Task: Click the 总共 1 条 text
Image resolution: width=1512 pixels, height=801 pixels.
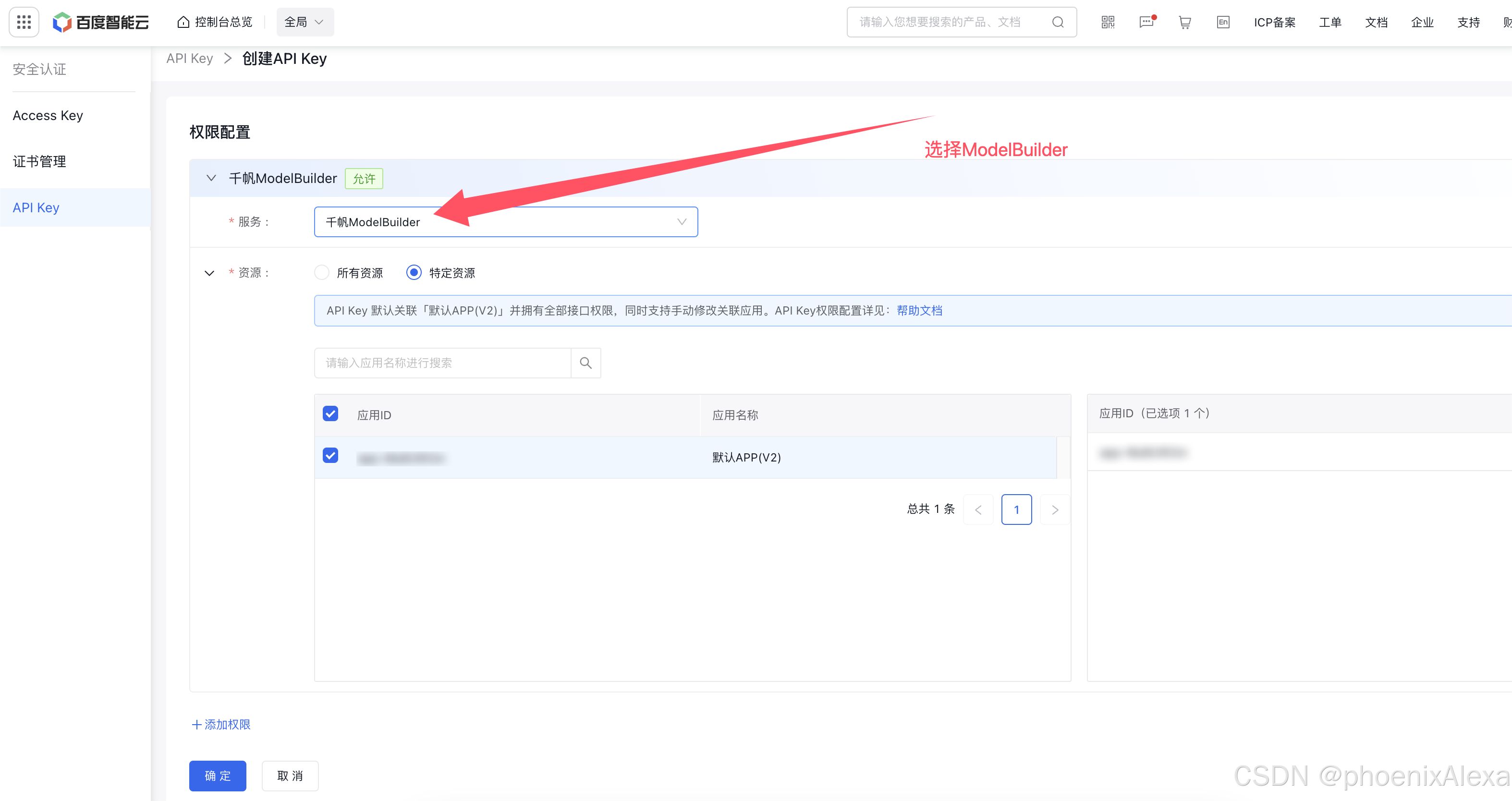Action: 931,509
